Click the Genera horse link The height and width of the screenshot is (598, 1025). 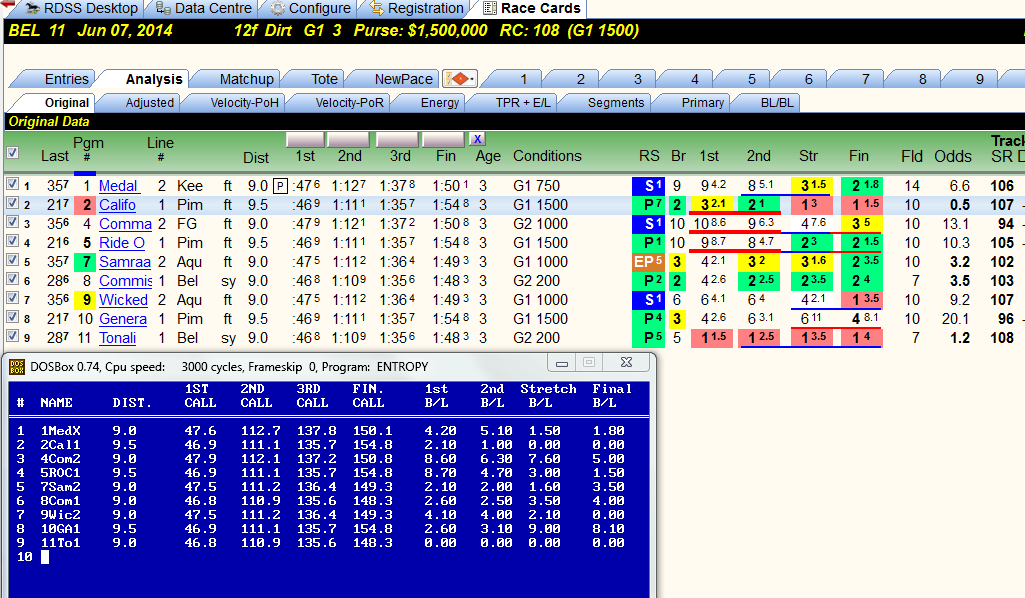click(x=123, y=319)
